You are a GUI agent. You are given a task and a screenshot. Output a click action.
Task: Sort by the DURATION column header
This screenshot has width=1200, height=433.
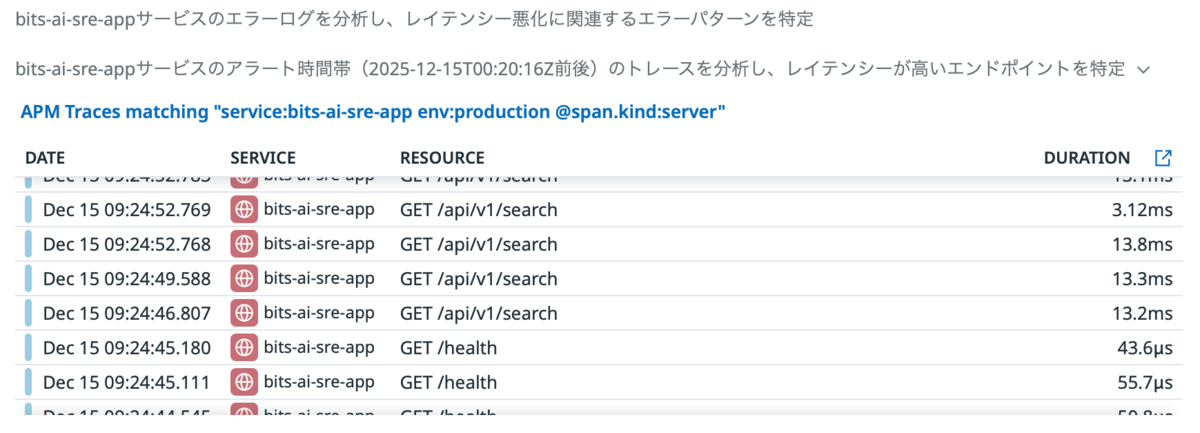[x=1086, y=158]
